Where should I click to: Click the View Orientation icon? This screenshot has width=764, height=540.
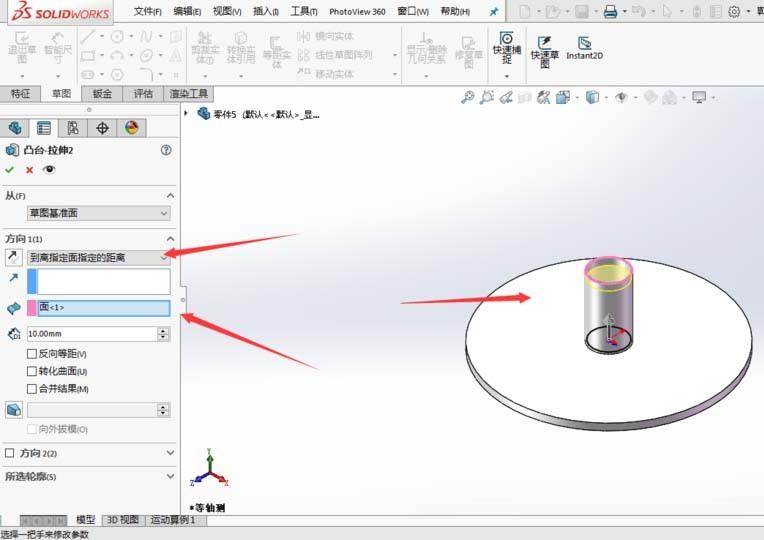563,97
